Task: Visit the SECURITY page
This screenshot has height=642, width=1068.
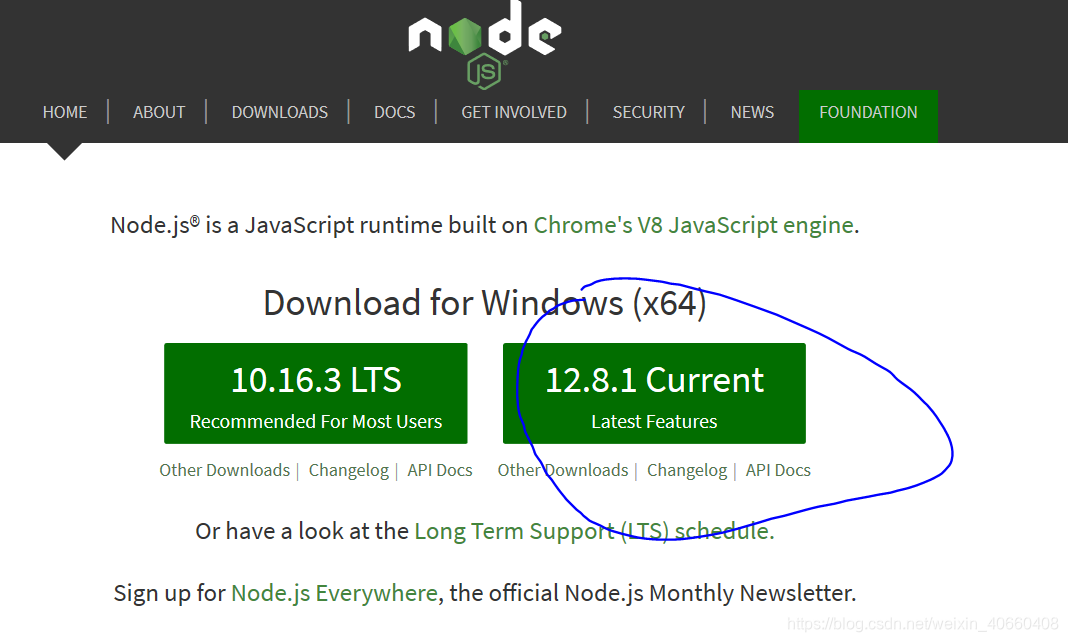Action: click(648, 112)
